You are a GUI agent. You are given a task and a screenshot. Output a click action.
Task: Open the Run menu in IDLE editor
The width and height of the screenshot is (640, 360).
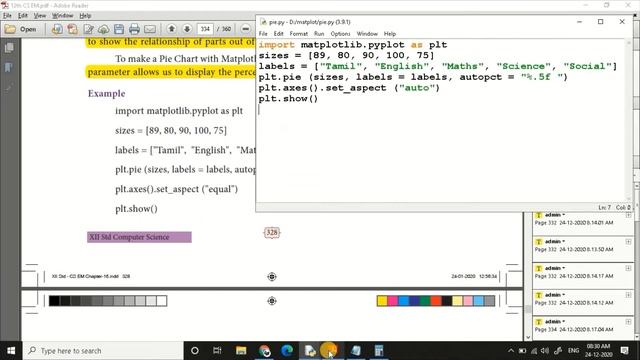[319, 33]
